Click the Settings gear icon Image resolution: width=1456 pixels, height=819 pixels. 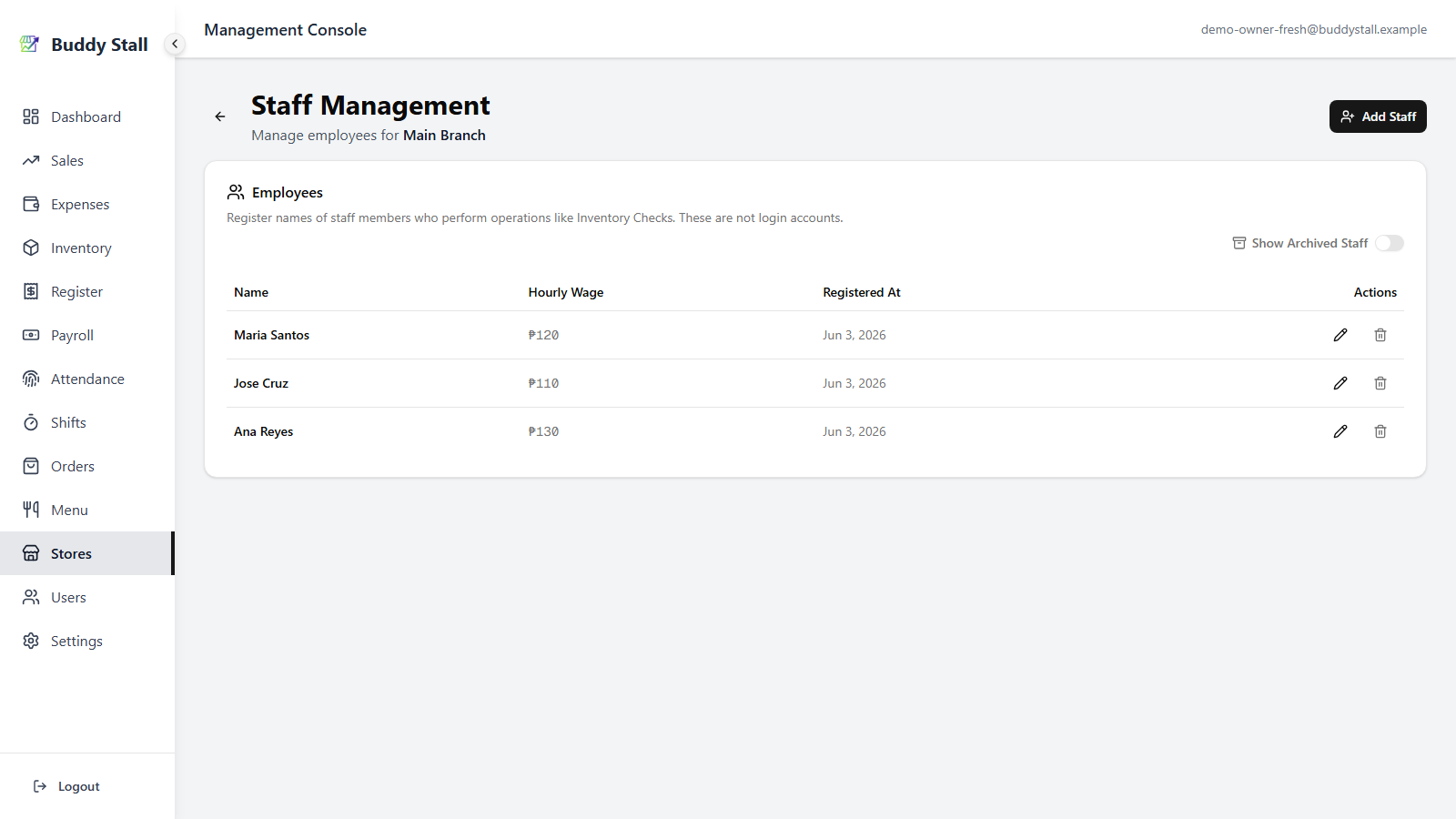click(x=31, y=641)
